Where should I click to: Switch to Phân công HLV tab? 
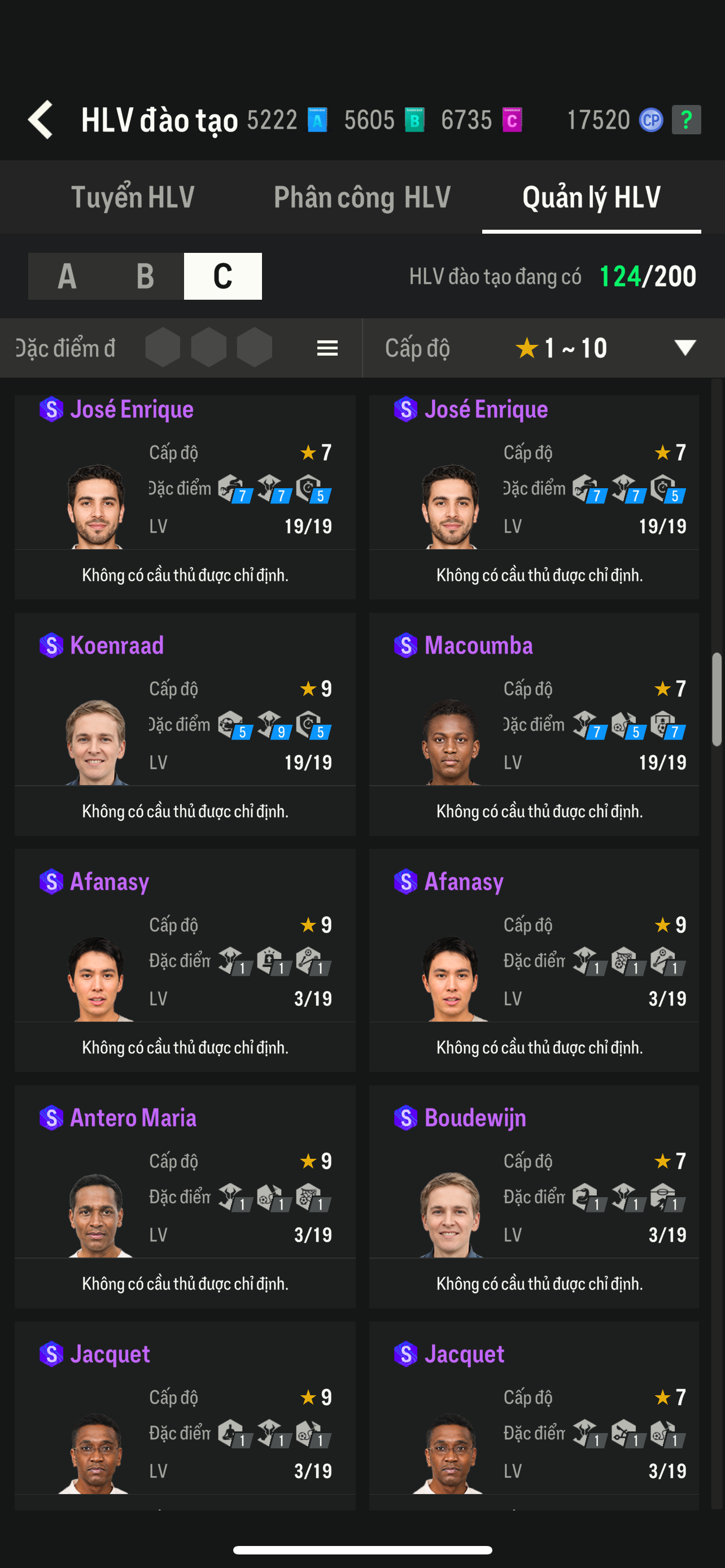click(x=362, y=197)
